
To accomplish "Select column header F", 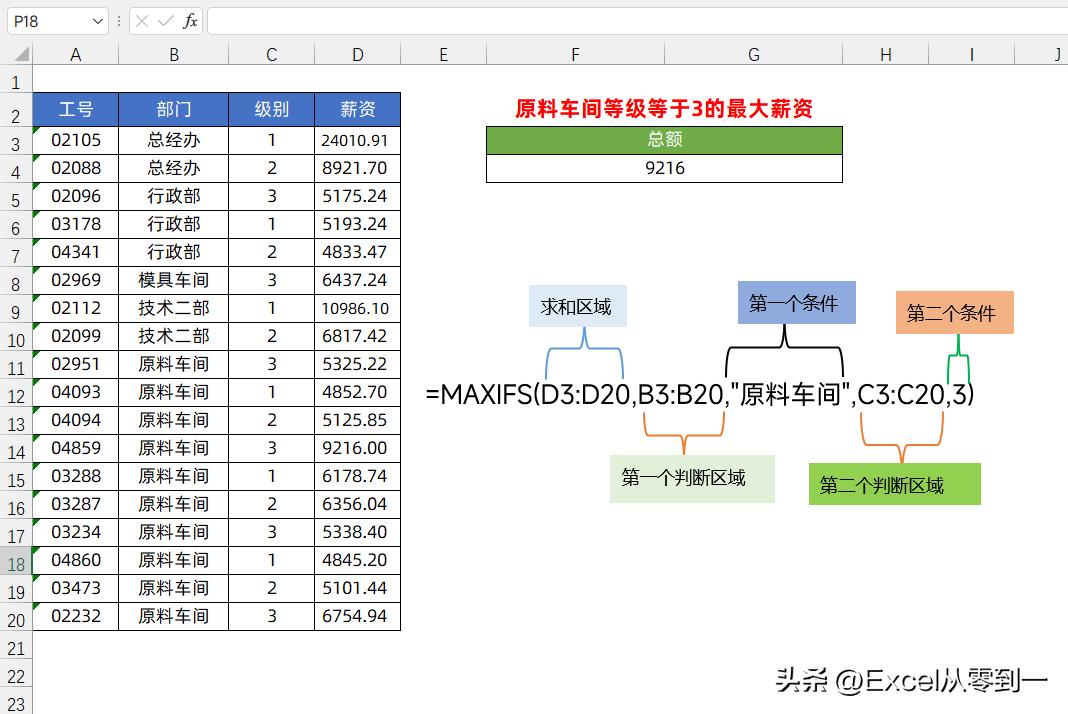I will pos(574,53).
